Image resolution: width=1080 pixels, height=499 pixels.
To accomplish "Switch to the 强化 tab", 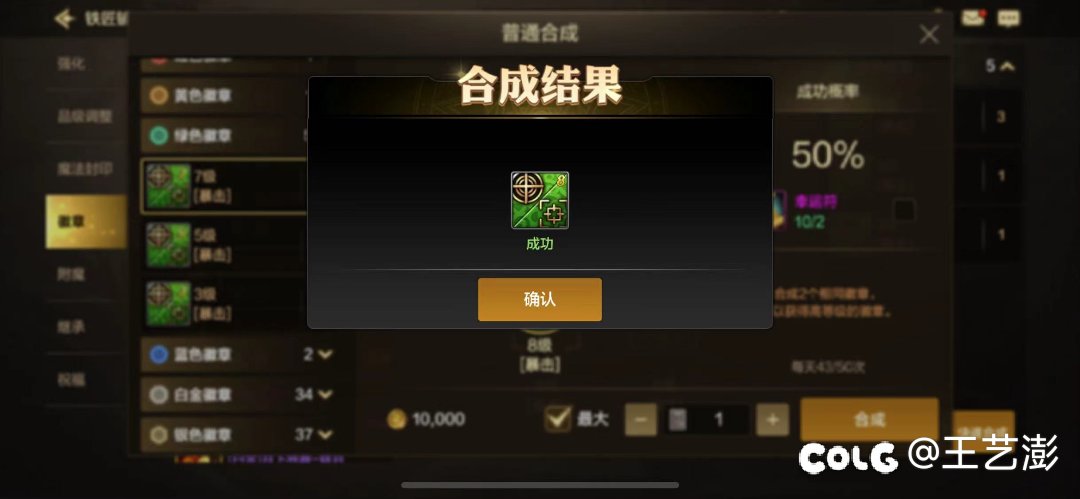I will click(x=71, y=64).
